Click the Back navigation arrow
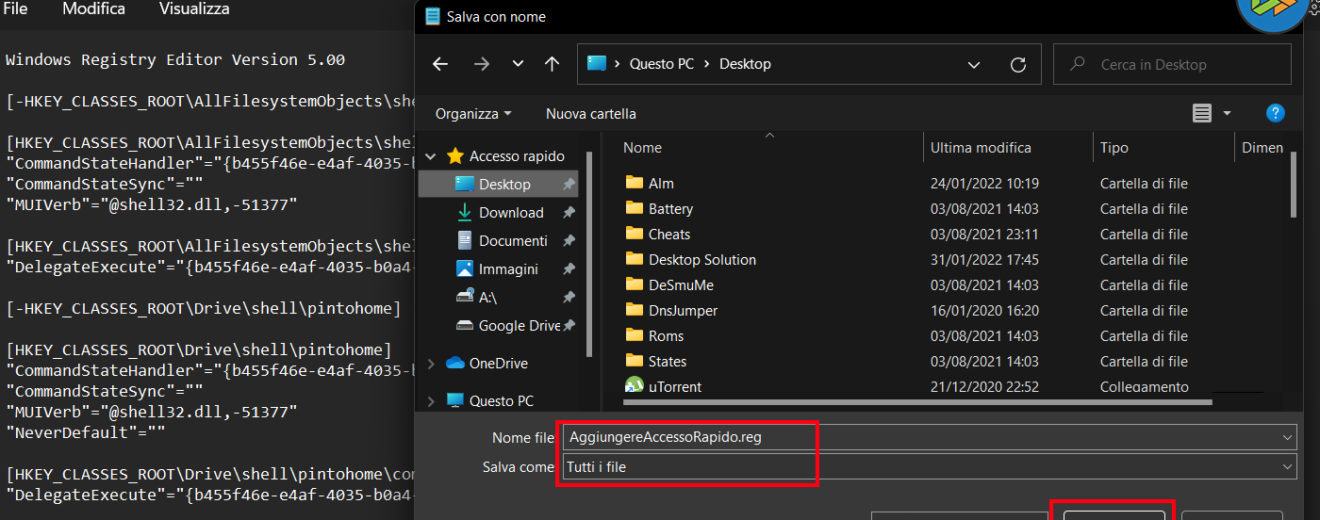 tap(440, 64)
